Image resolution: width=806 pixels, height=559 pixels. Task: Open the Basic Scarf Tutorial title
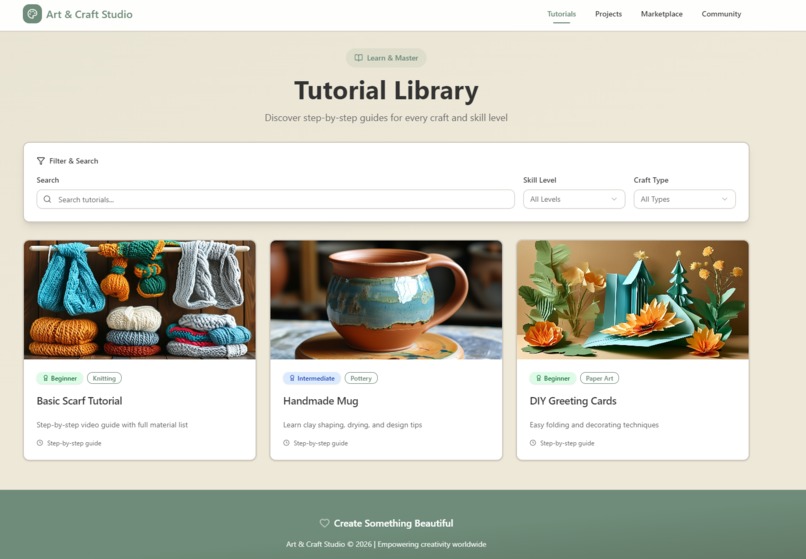pyautogui.click(x=79, y=401)
